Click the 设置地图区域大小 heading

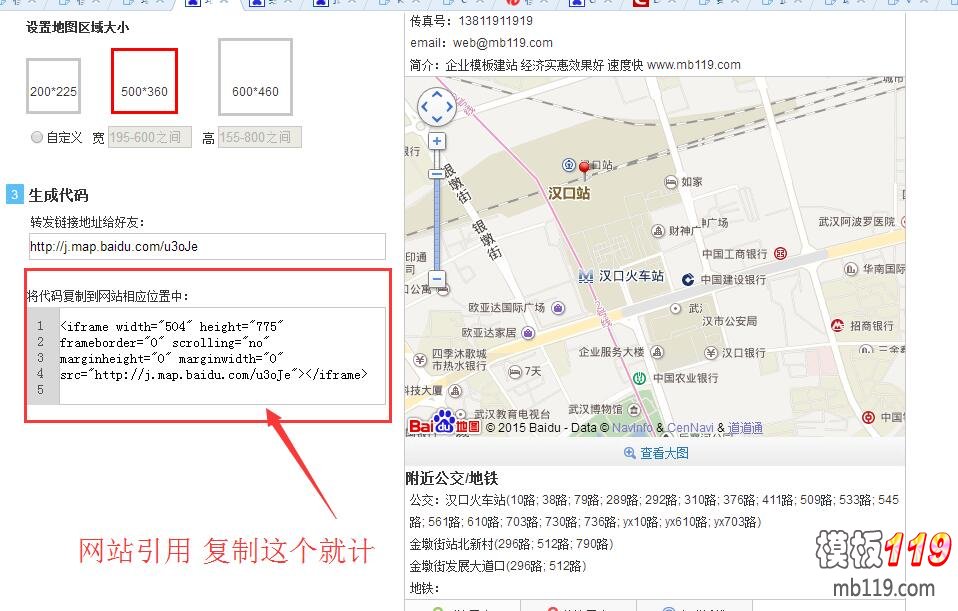[78, 27]
